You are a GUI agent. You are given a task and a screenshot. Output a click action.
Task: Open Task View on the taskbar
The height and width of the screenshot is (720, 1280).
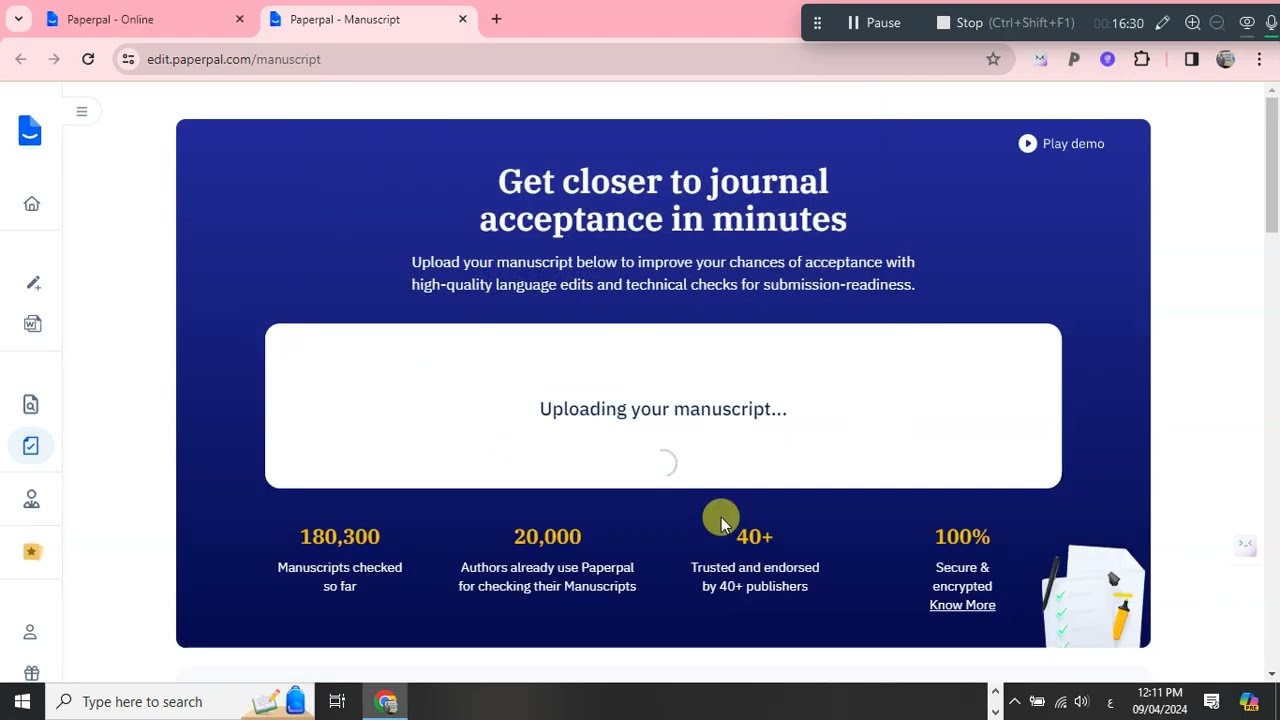337,701
